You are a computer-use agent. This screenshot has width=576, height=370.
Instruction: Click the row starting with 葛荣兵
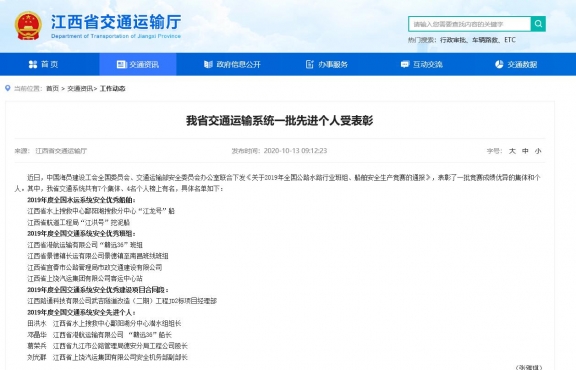coord(108,346)
